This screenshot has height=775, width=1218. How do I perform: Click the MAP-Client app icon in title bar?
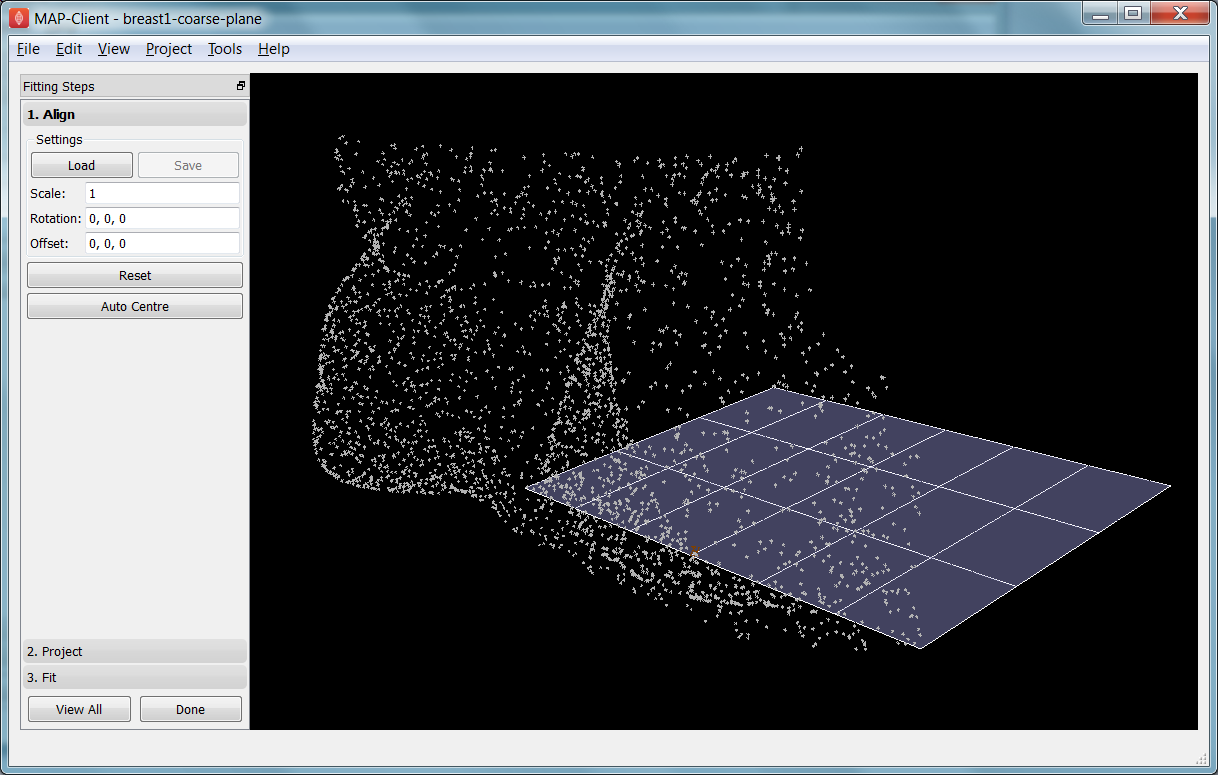19,16
